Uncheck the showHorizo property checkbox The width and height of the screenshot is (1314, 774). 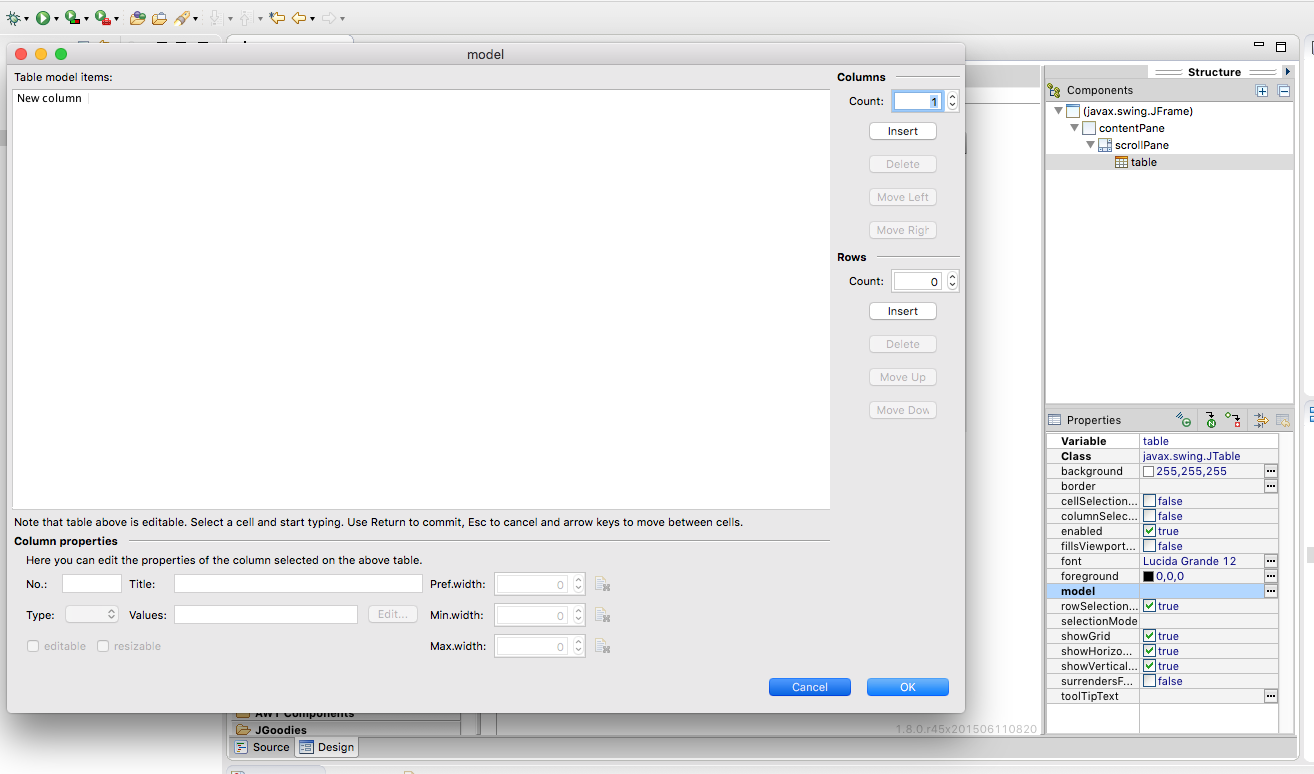point(1149,651)
